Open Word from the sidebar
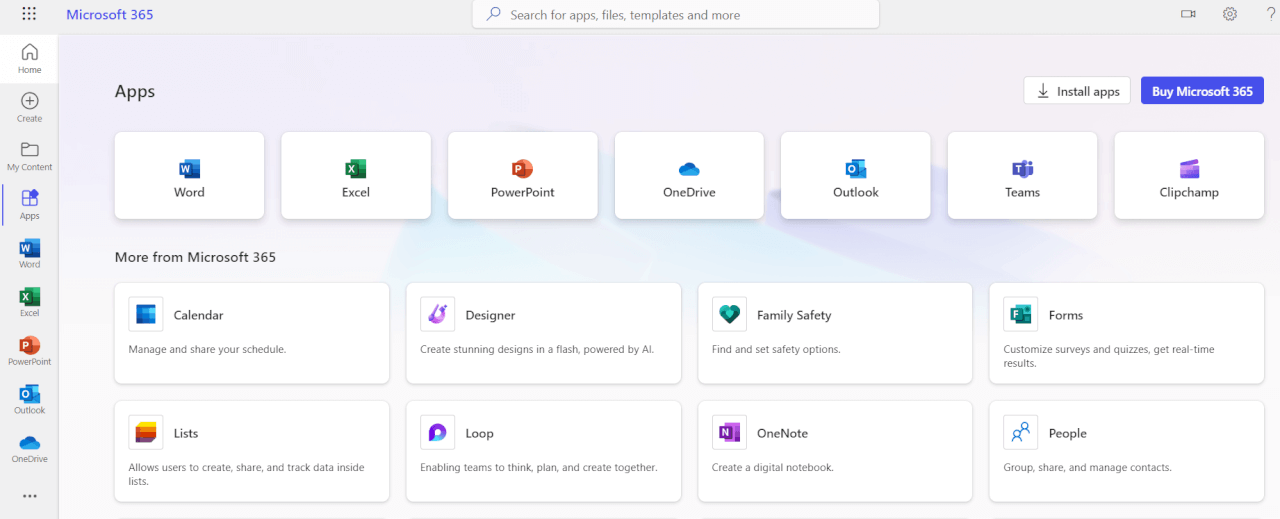The width and height of the screenshot is (1280, 519). pos(29,253)
